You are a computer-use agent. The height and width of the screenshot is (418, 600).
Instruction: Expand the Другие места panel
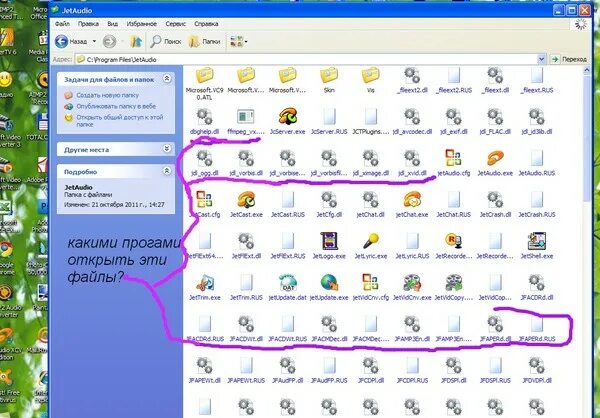tap(167, 149)
